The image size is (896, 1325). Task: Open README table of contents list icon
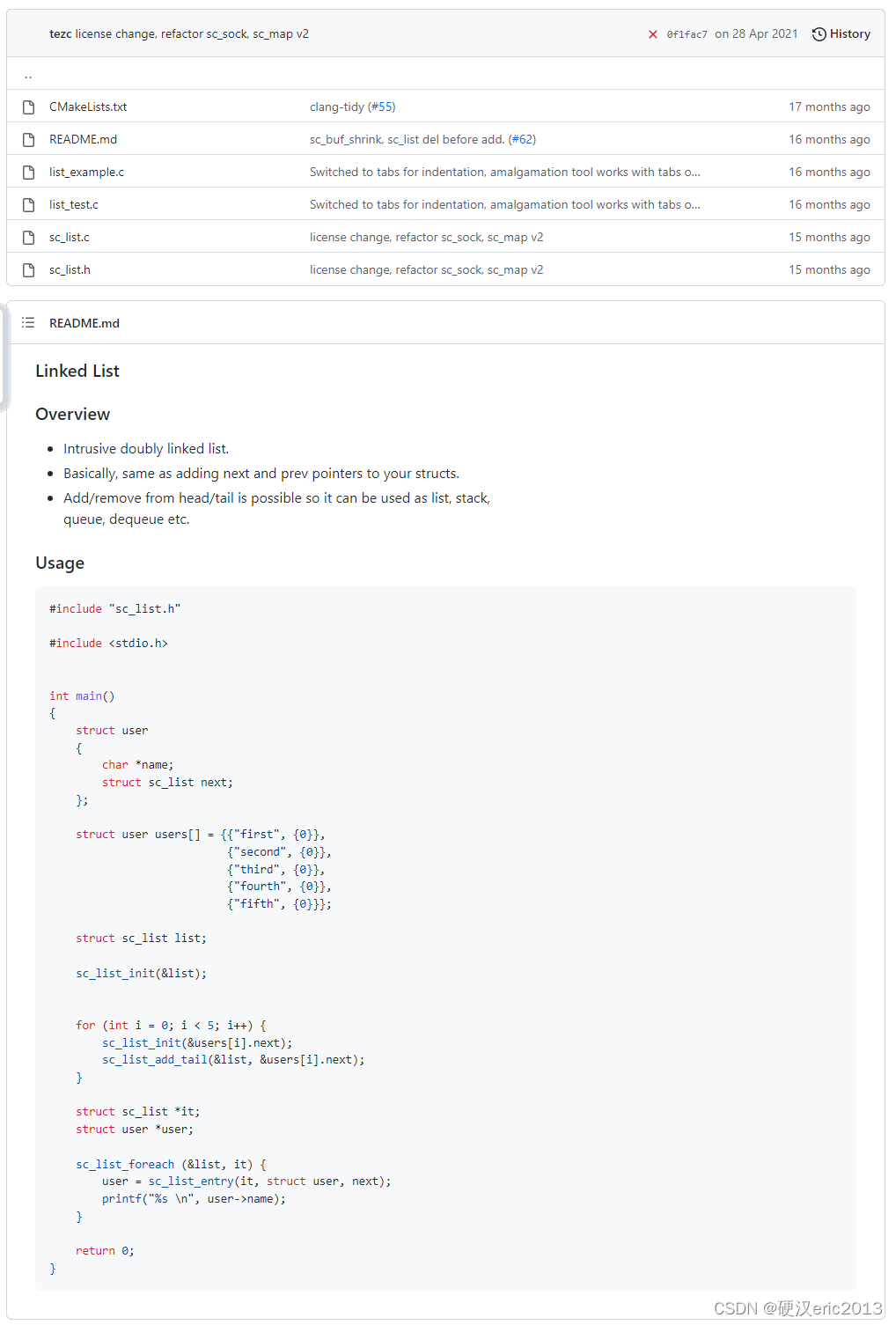(x=28, y=323)
